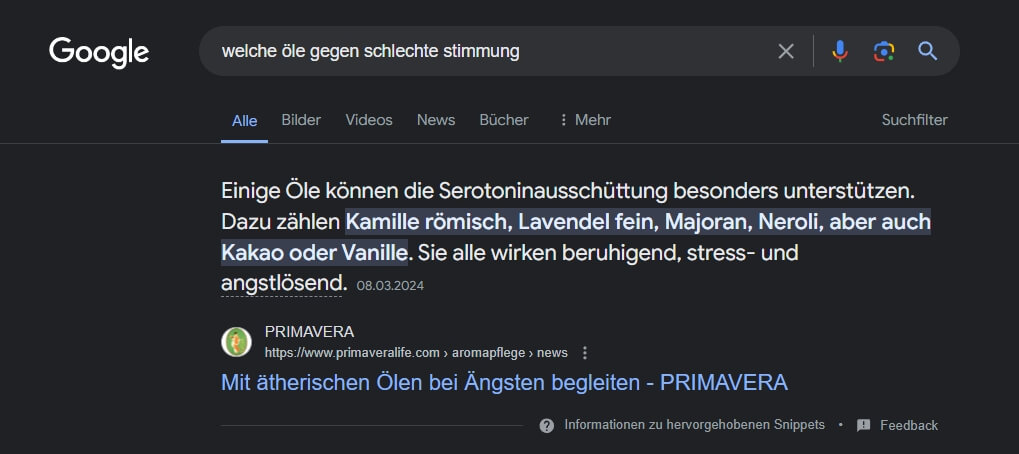Select the Bücher tab
Viewport: 1019px width, 454px height.
tap(504, 120)
